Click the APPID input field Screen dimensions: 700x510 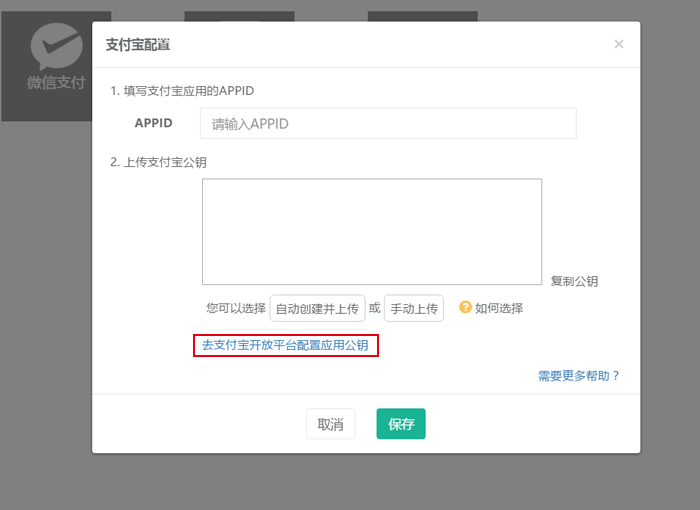[388, 123]
